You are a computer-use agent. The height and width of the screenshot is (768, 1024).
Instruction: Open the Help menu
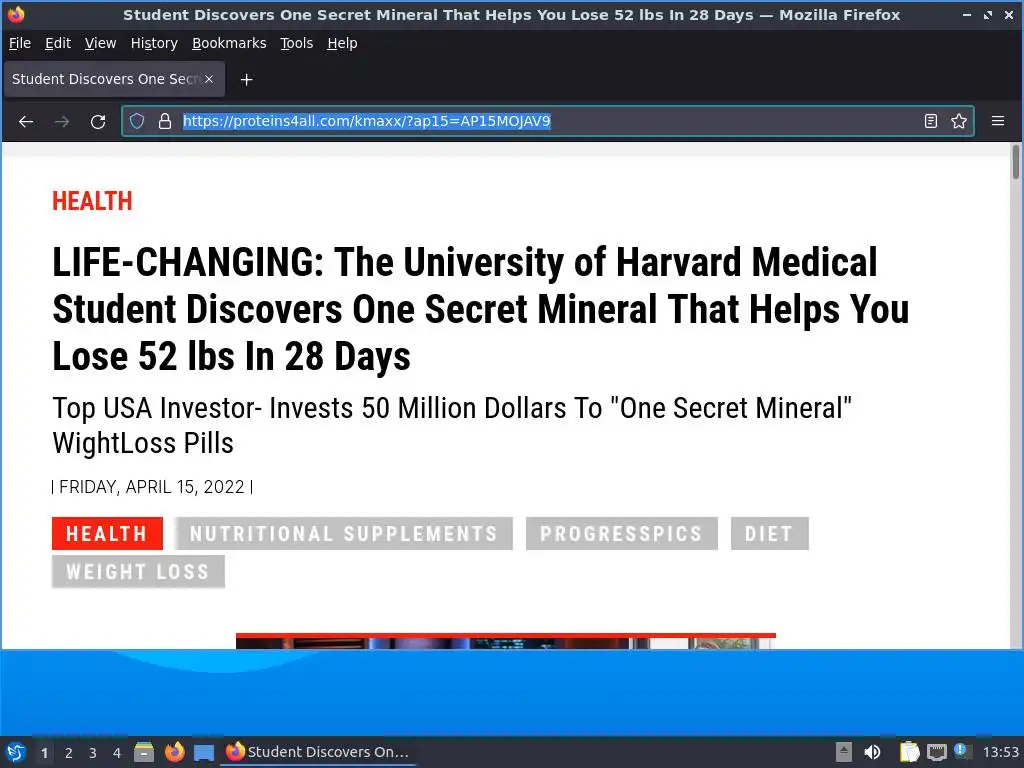tap(342, 43)
